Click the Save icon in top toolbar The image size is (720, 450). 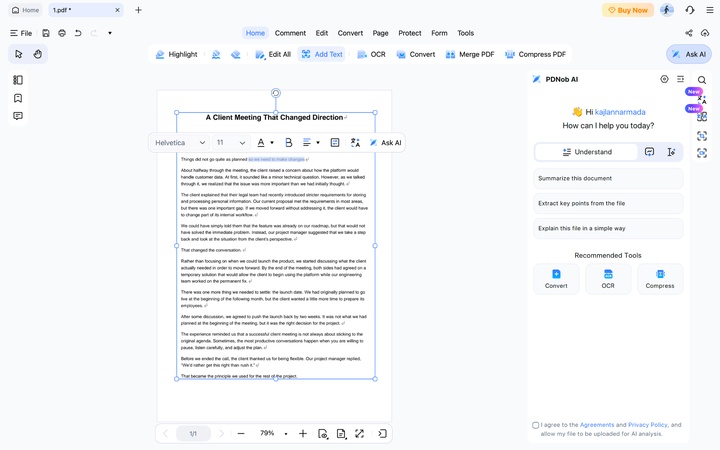point(46,33)
